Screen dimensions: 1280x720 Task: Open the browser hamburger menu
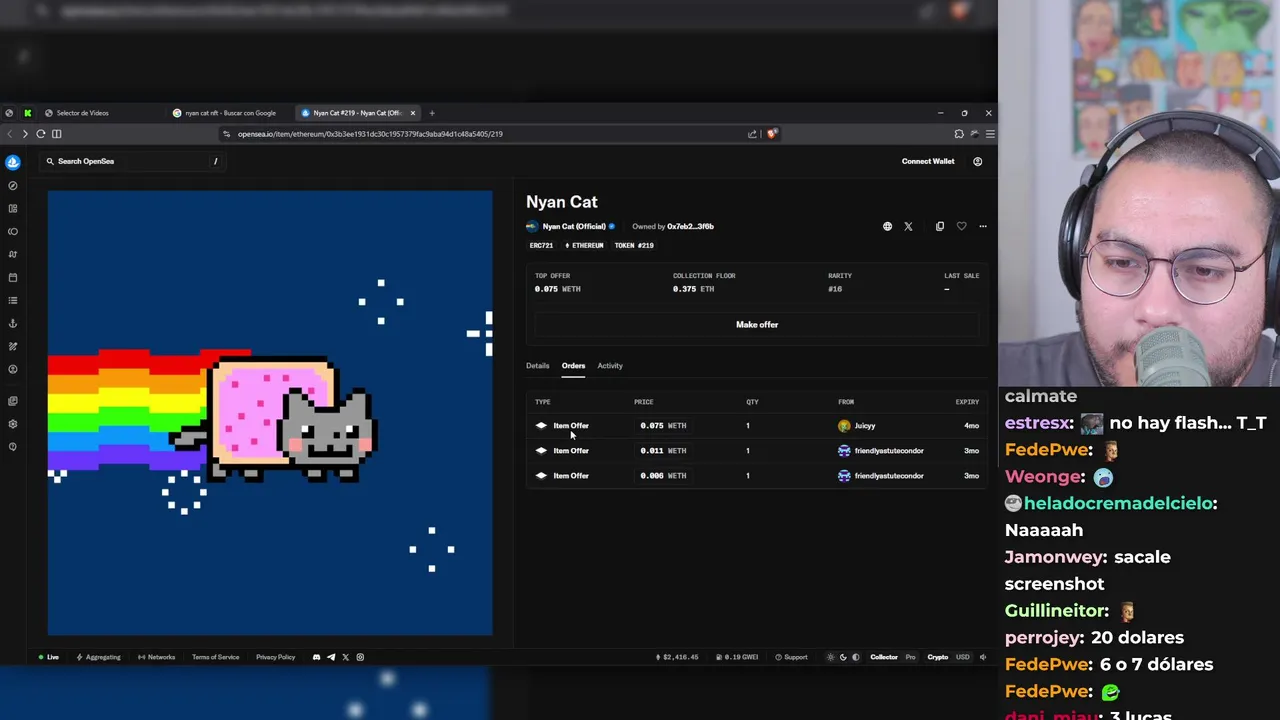[x=990, y=134]
